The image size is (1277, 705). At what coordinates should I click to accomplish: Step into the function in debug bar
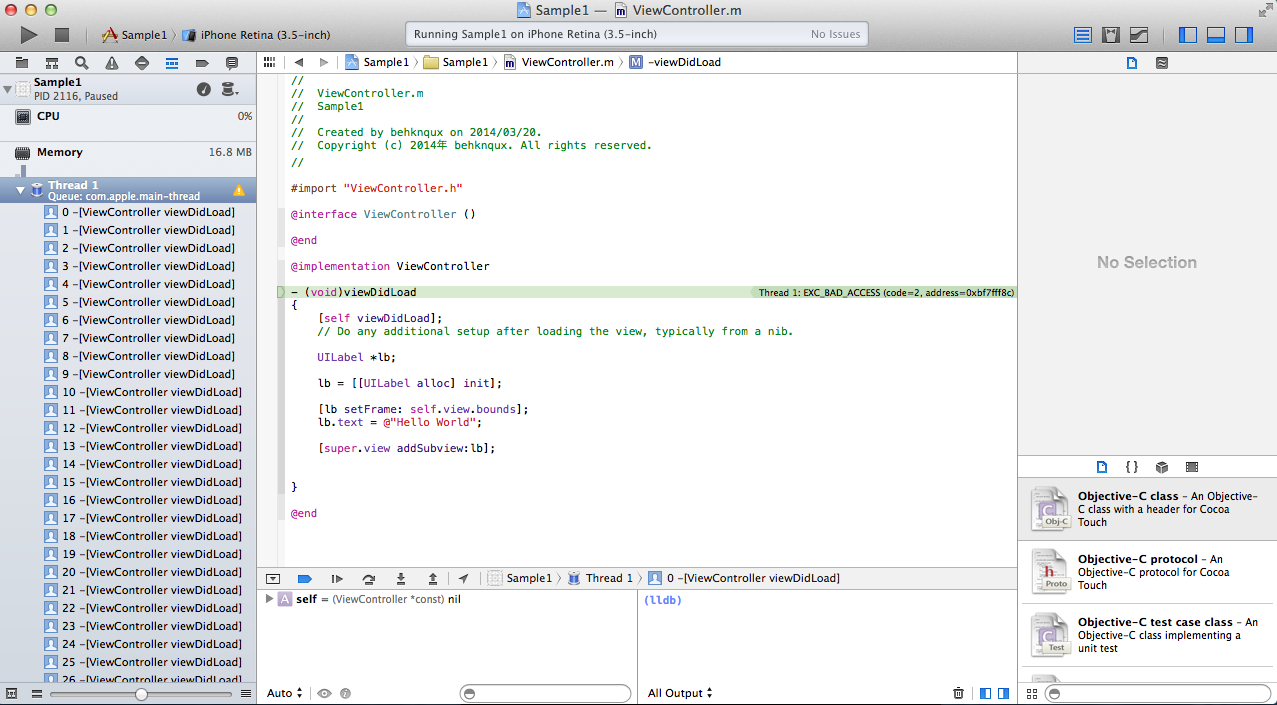tap(401, 578)
